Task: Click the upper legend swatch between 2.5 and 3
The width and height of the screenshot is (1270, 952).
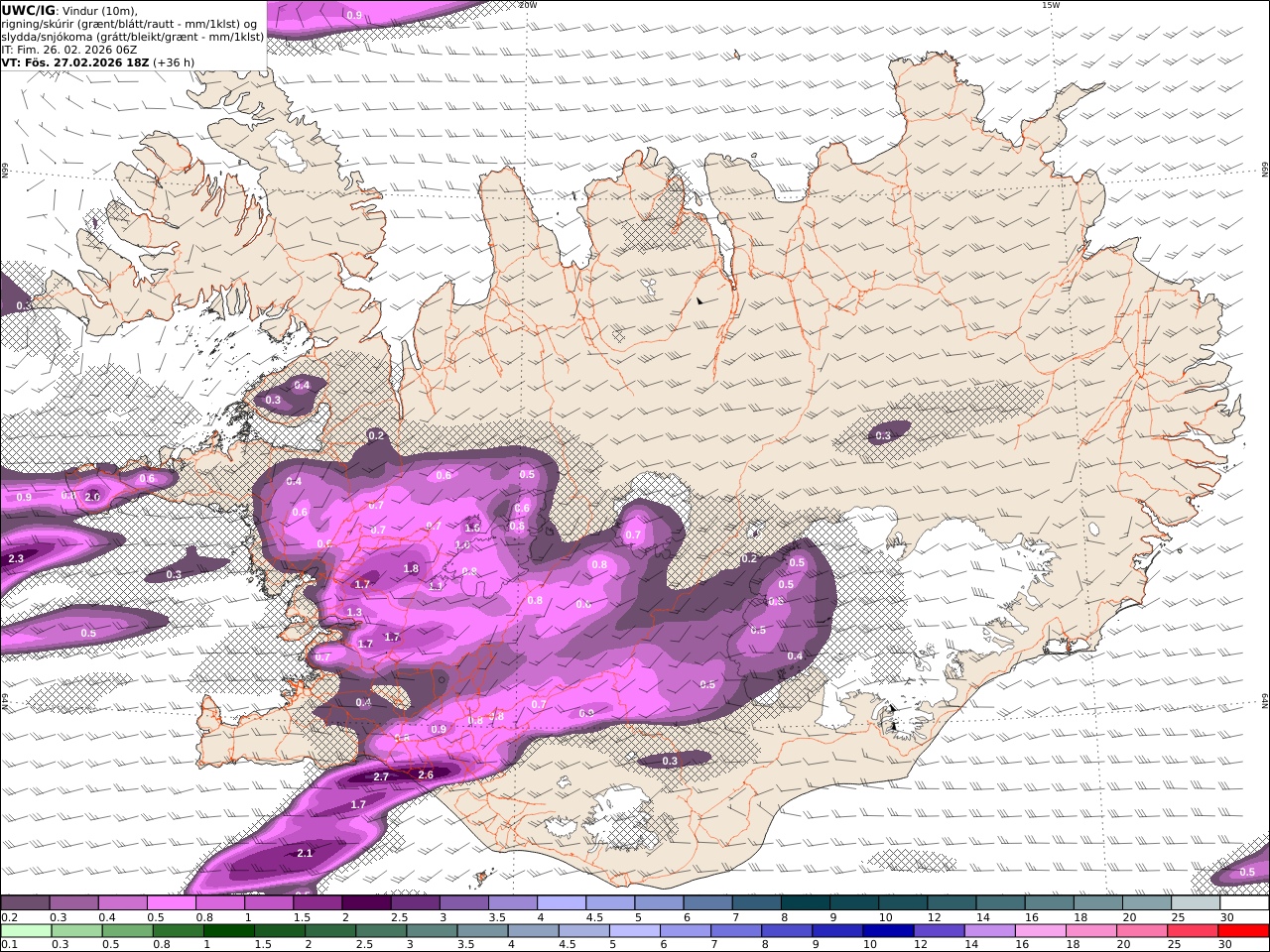Action: tap(415, 902)
